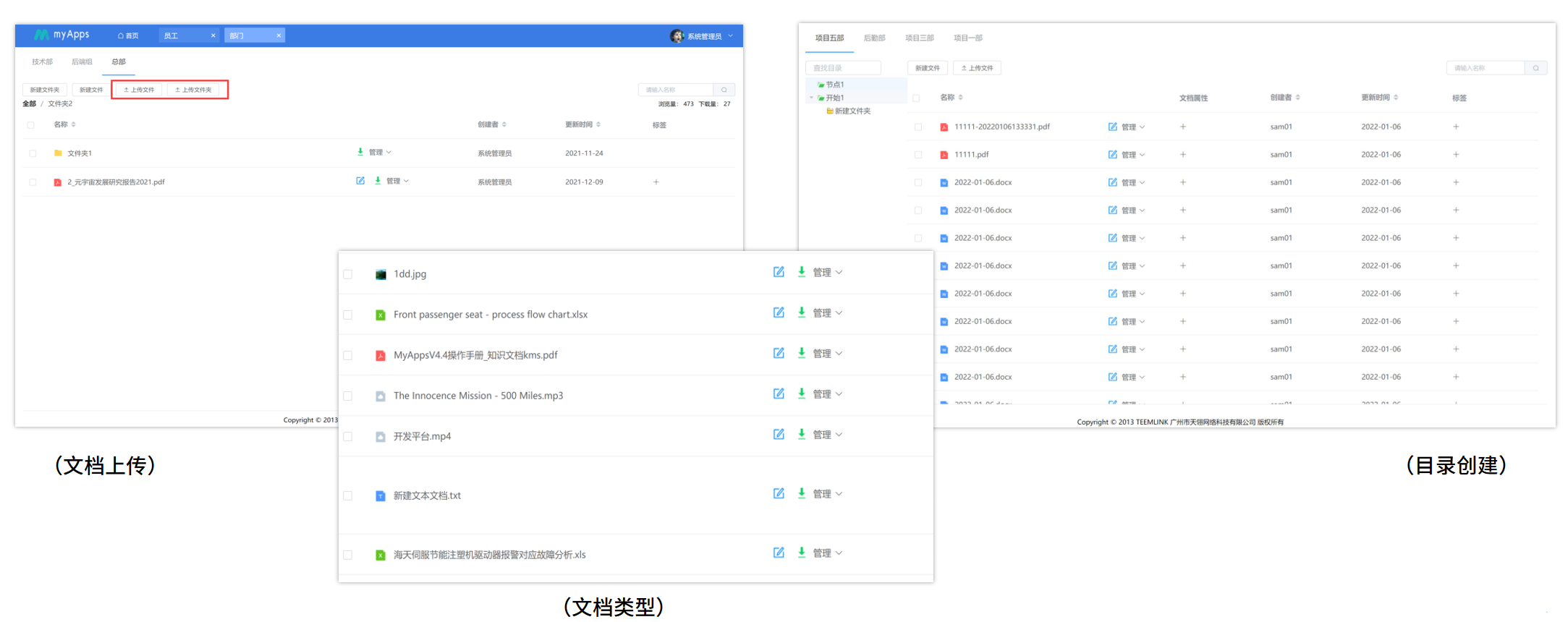
Task: Download 文件夹1 in the myApps window
Action: point(360,152)
